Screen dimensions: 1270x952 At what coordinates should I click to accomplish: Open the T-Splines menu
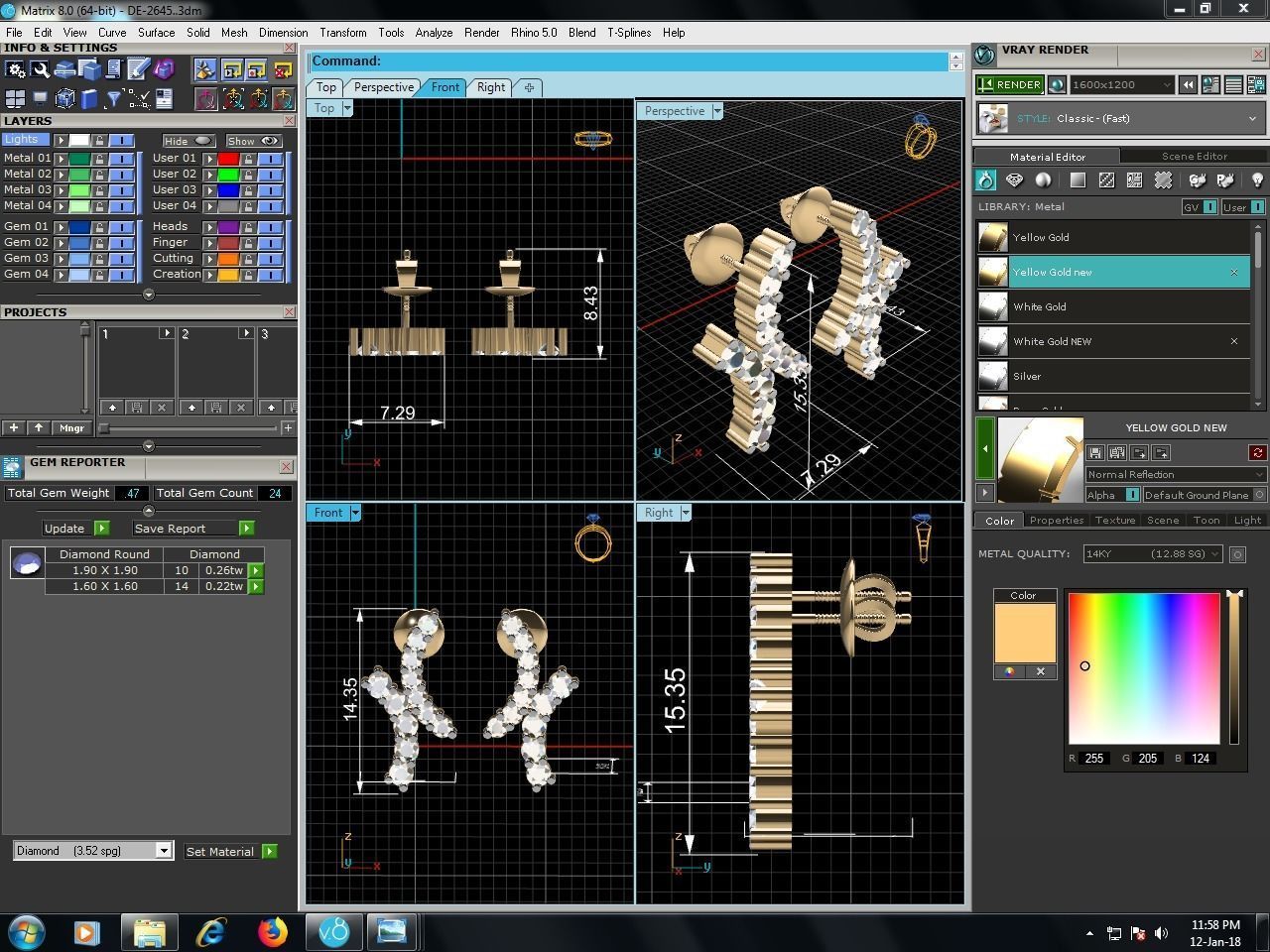click(629, 33)
